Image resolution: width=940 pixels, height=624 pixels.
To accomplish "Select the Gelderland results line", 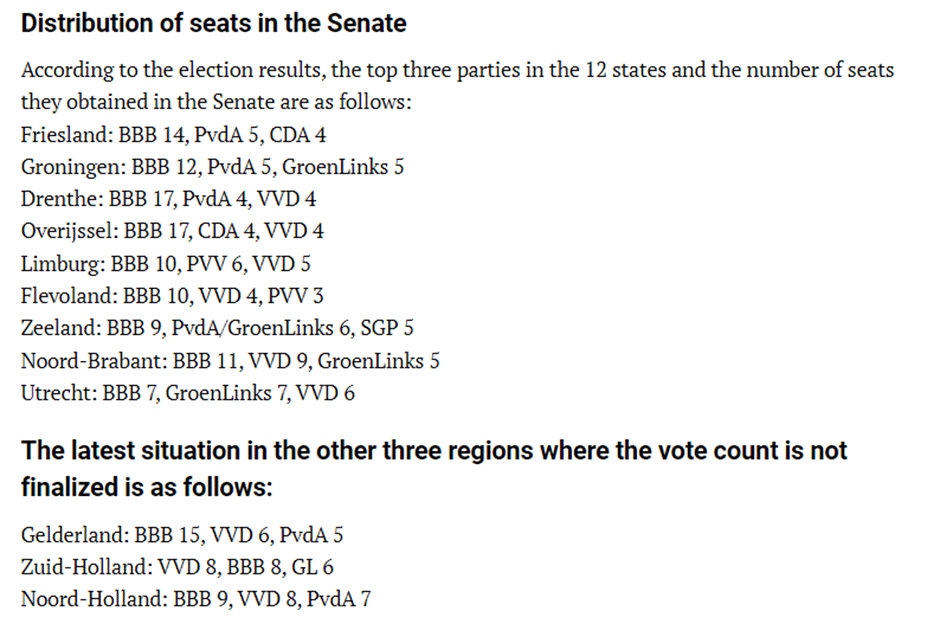I will tap(182, 535).
